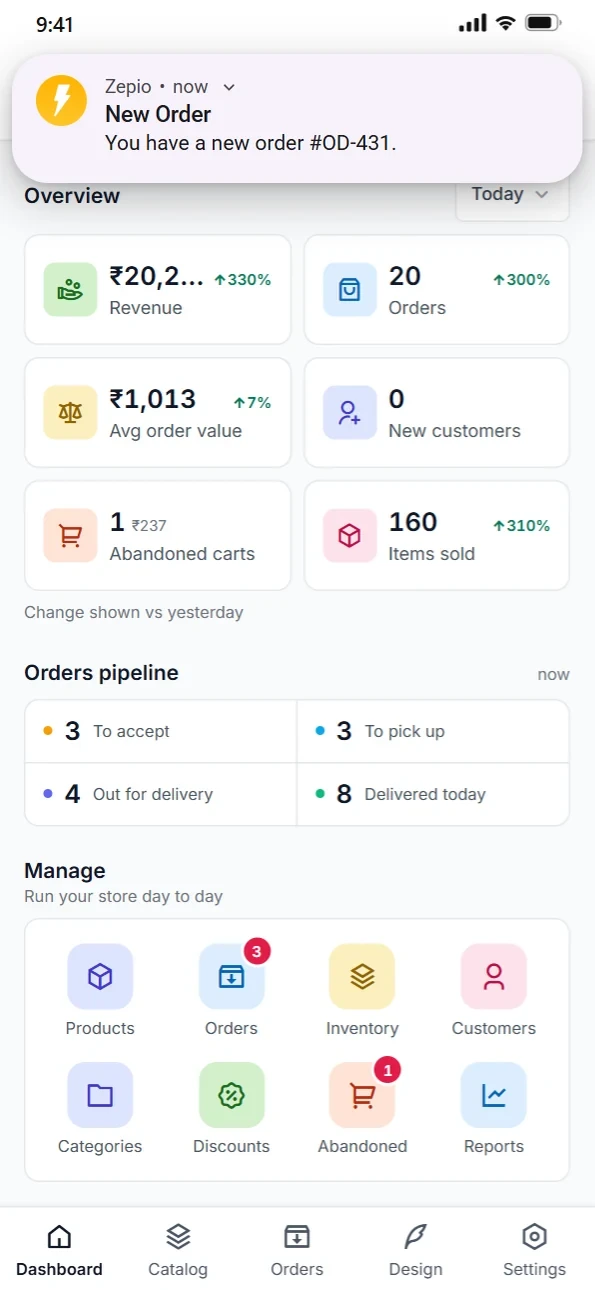Open the 0 New customers card

coord(437,413)
